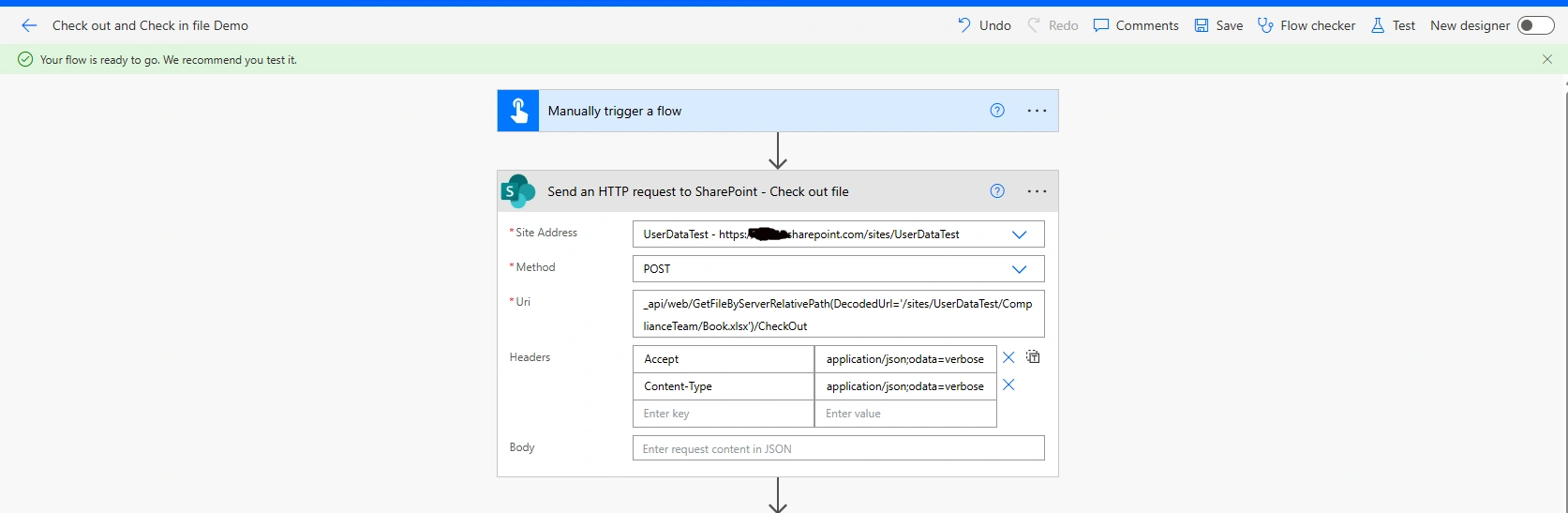The height and width of the screenshot is (513, 1568).
Task: Edit the Content-Type header key field
Action: coord(723,386)
